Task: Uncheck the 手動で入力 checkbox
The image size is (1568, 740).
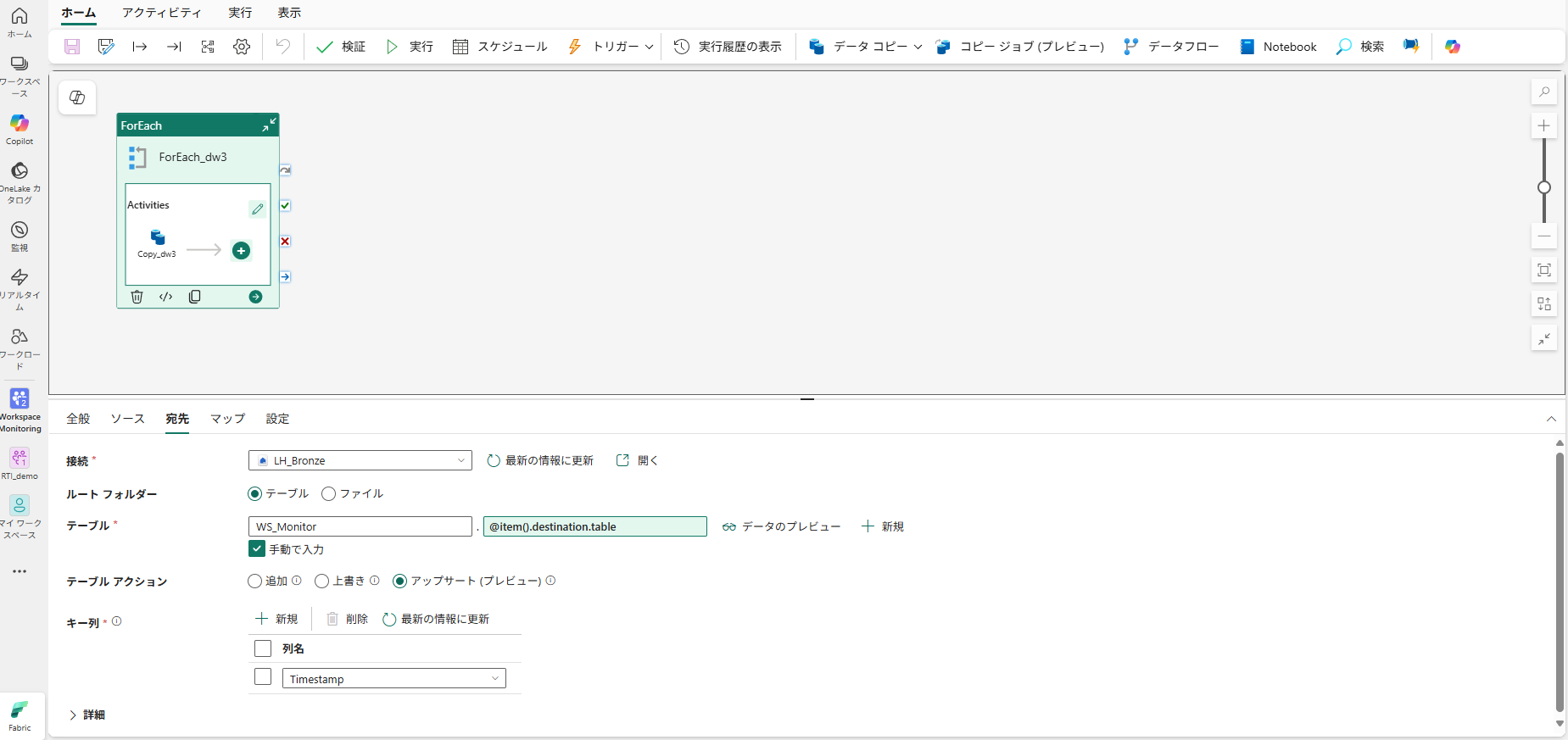Action: [x=257, y=548]
